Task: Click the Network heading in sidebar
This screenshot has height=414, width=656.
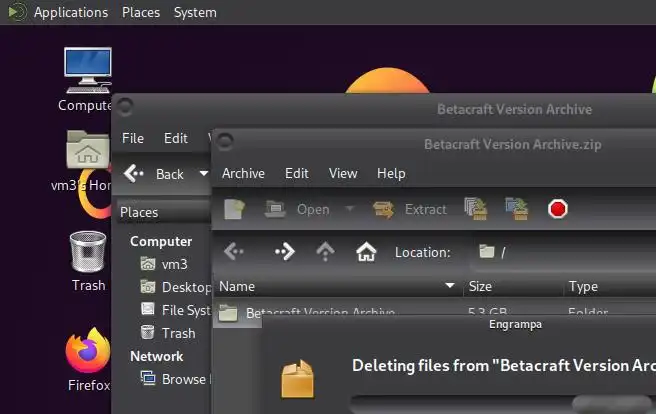Action: 156,356
